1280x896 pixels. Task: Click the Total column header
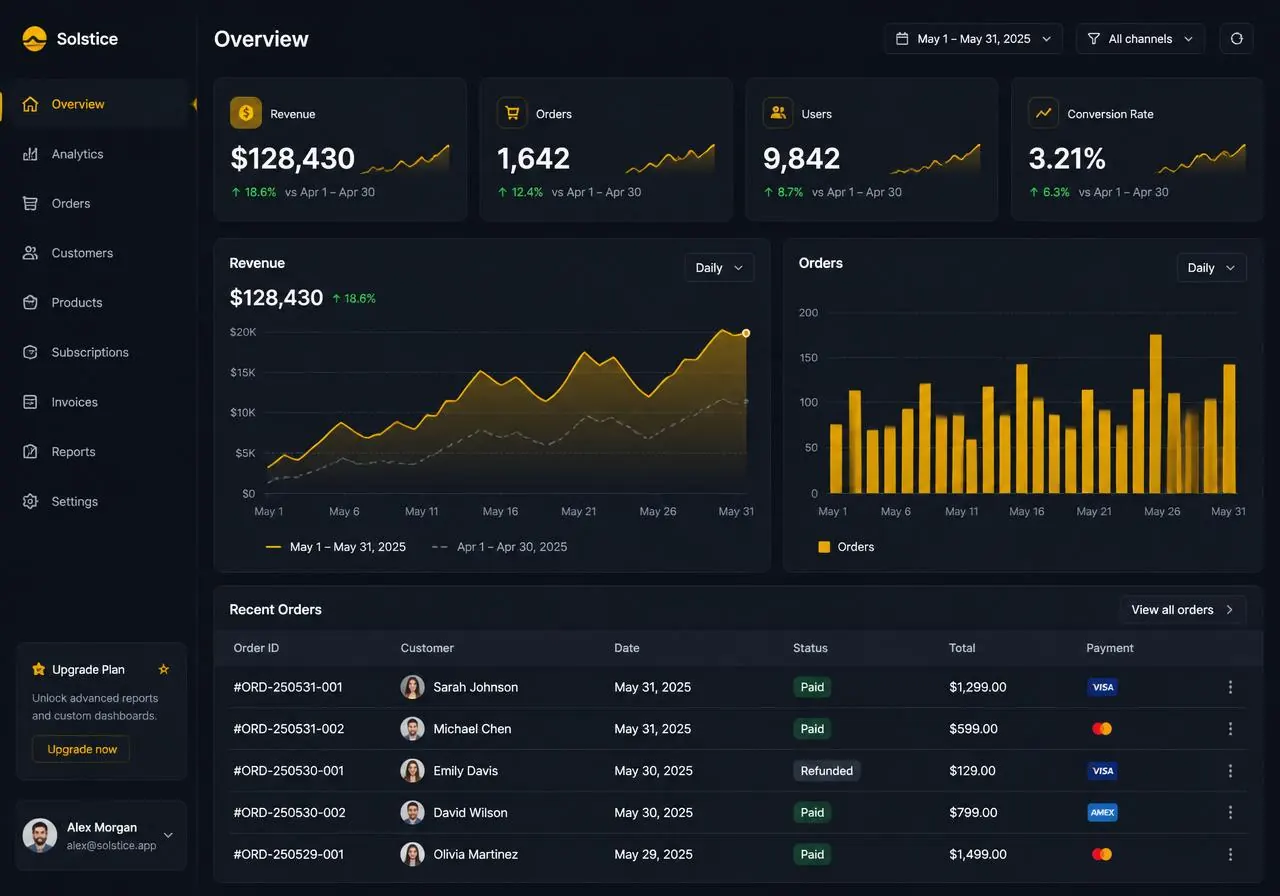(x=962, y=648)
